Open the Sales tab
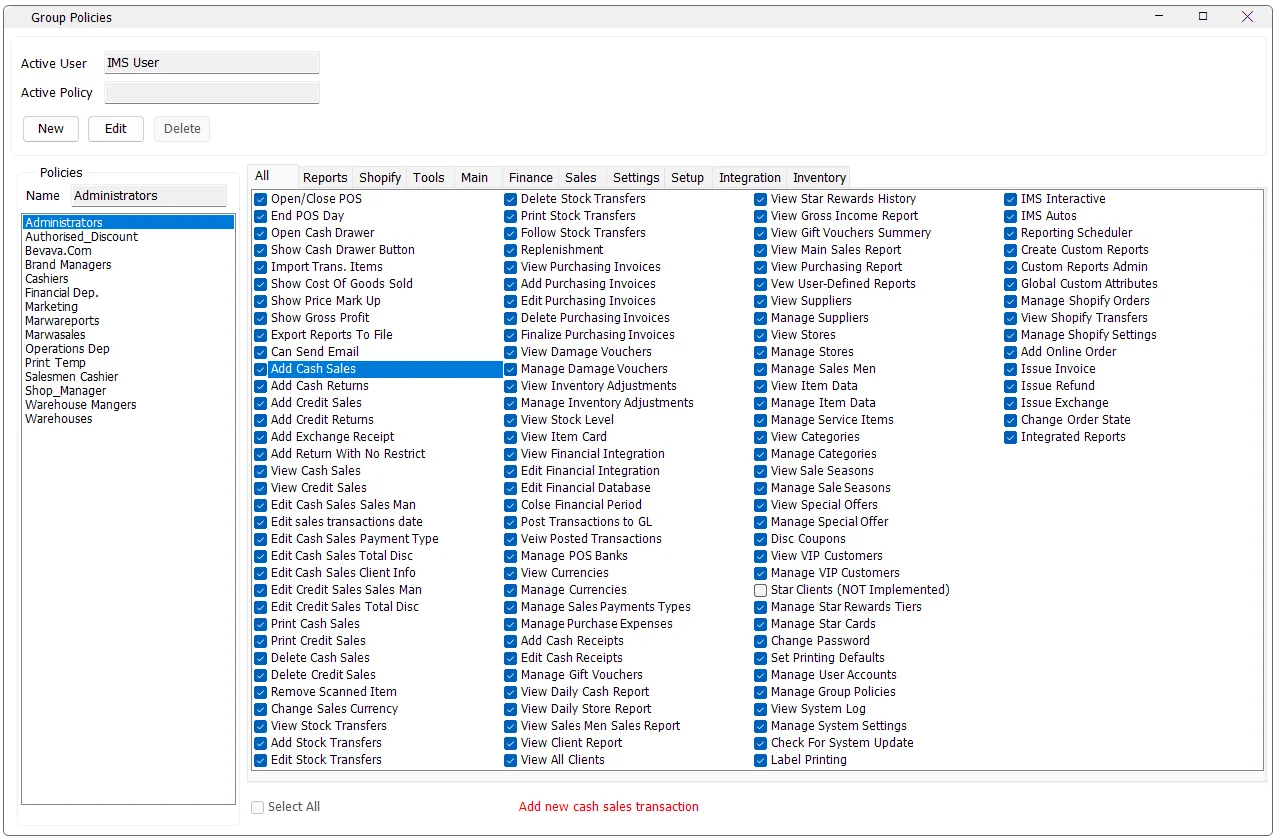The image size is (1274, 838). (581, 177)
